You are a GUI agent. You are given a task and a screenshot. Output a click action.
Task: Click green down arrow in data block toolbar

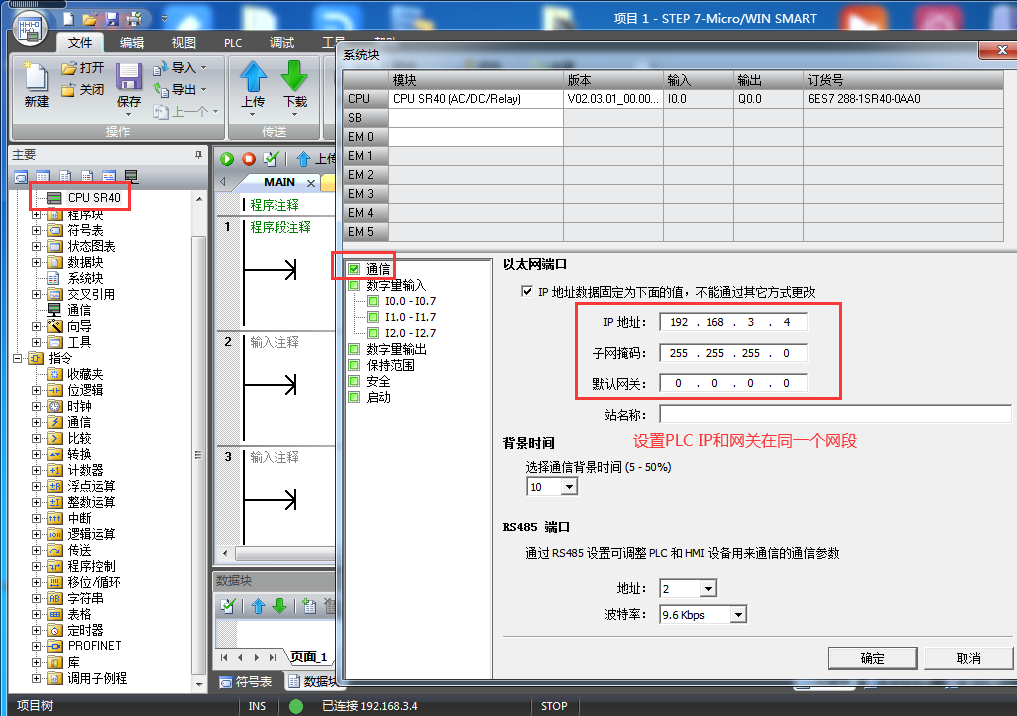pos(280,606)
